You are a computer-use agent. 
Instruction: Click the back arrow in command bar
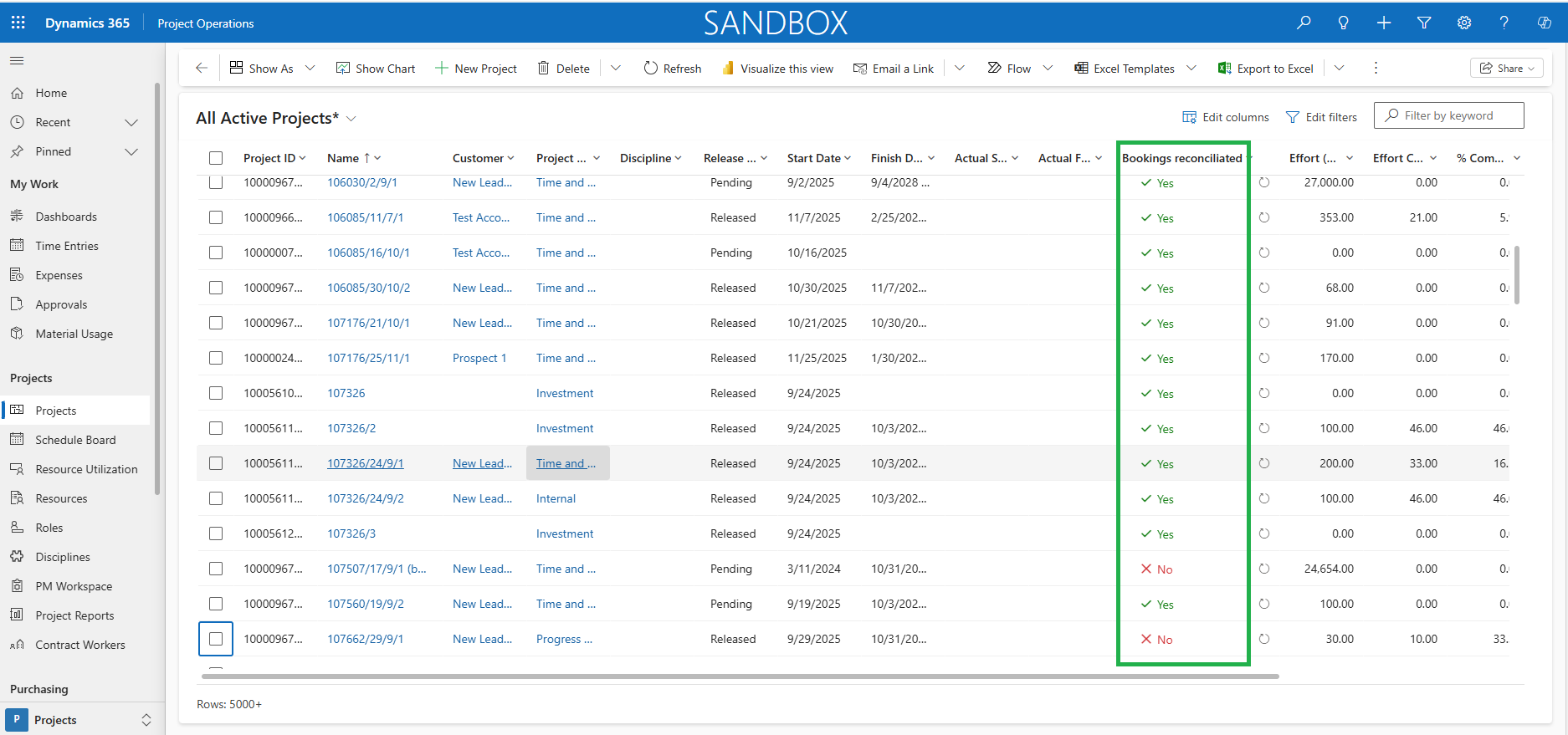click(x=202, y=68)
